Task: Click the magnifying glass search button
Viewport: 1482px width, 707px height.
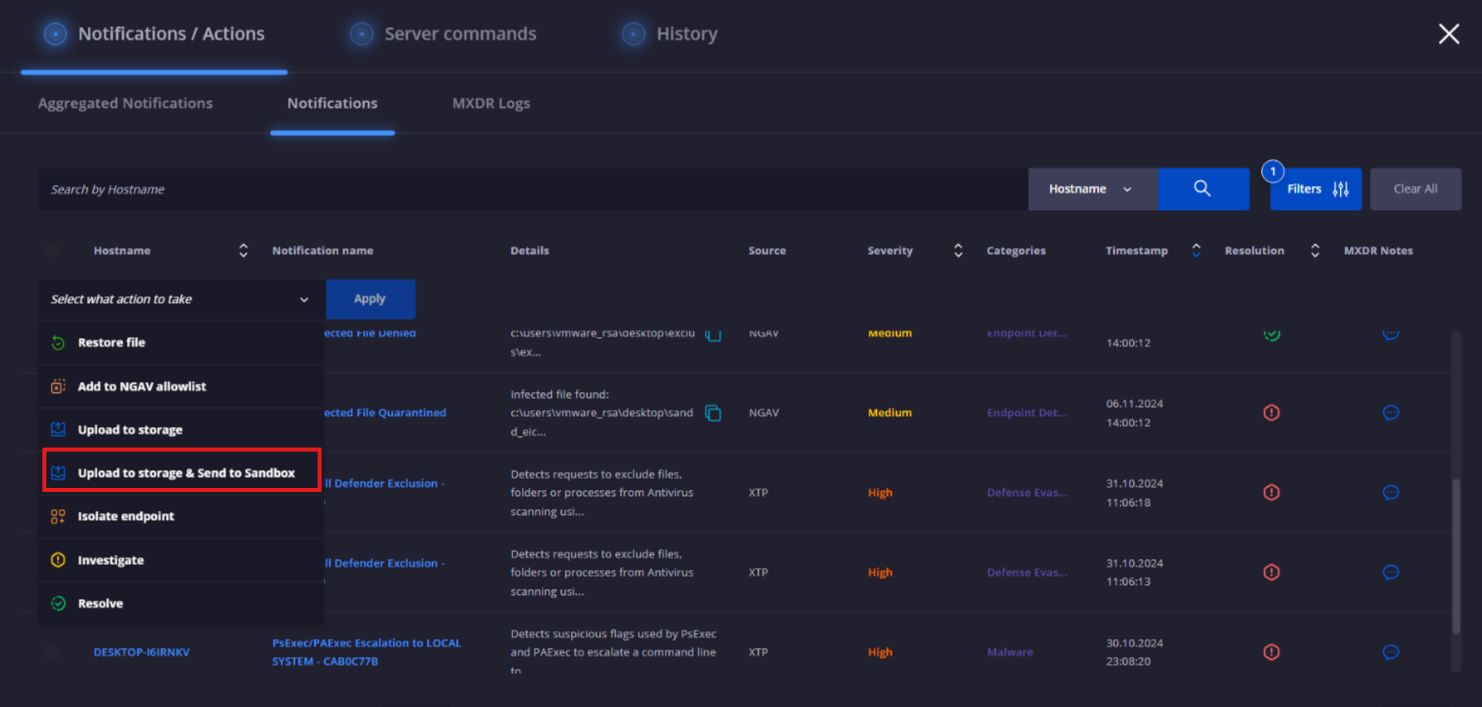Action: pyautogui.click(x=1202, y=189)
